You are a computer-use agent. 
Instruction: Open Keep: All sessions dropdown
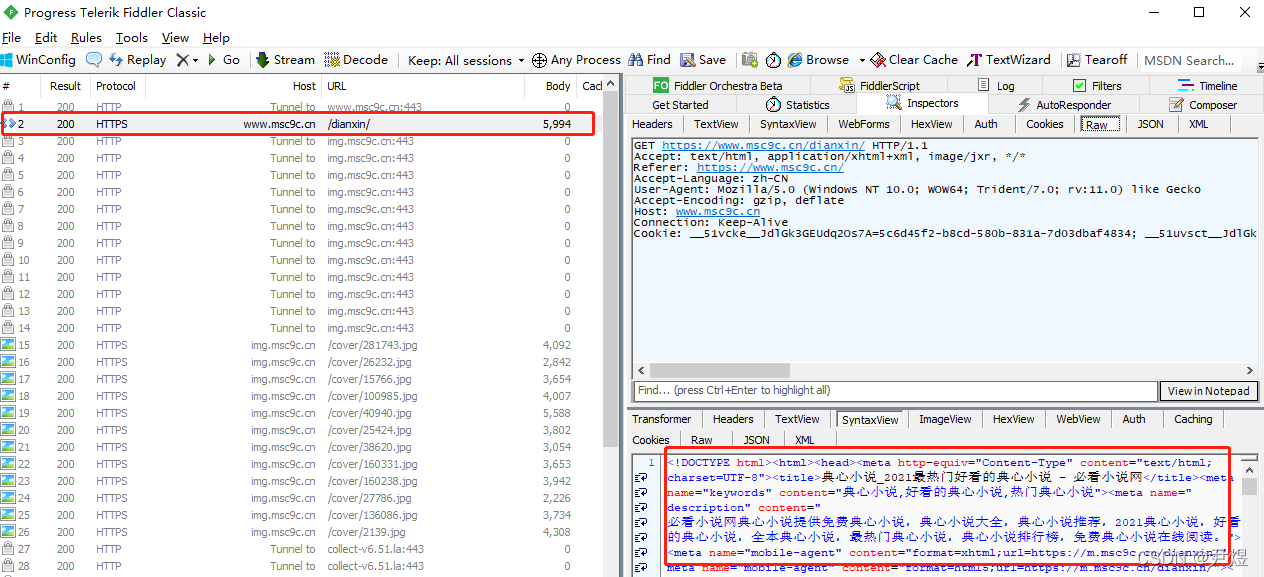[466, 60]
